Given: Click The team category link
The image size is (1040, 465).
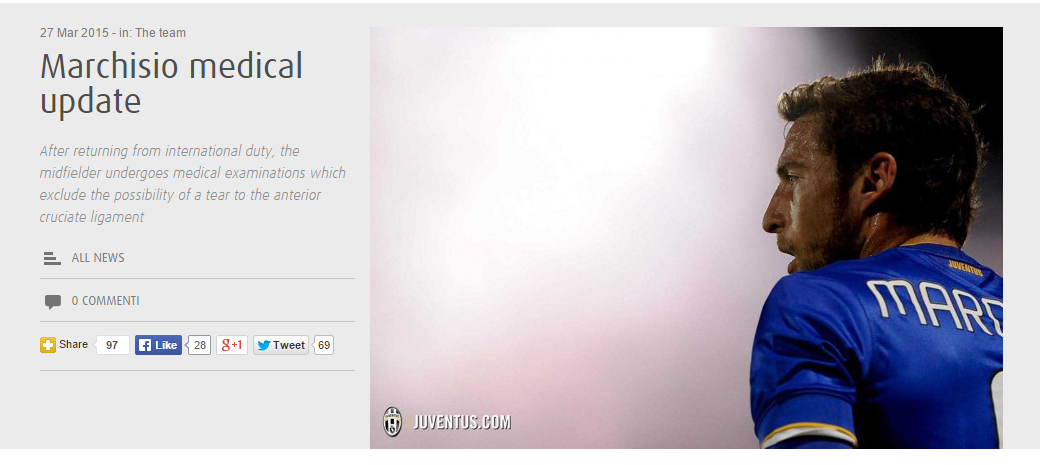Looking at the screenshot, I should click(x=161, y=33).
